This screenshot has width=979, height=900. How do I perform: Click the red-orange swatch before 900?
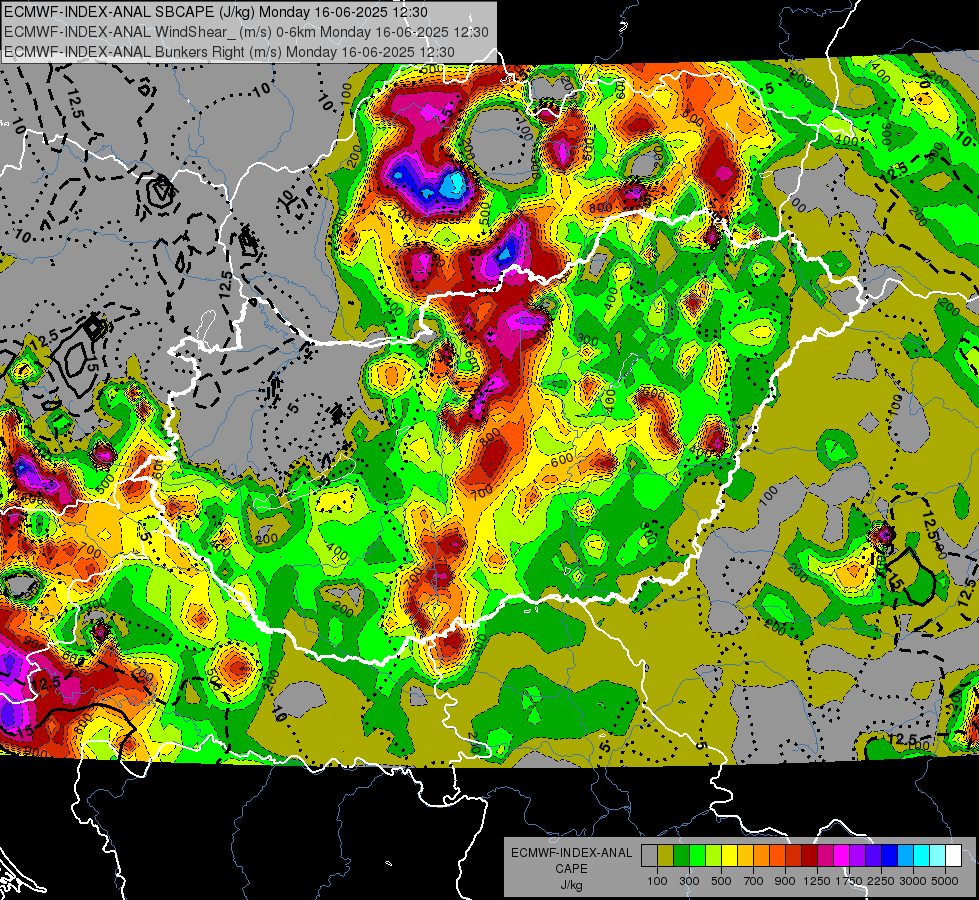coord(777,856)
